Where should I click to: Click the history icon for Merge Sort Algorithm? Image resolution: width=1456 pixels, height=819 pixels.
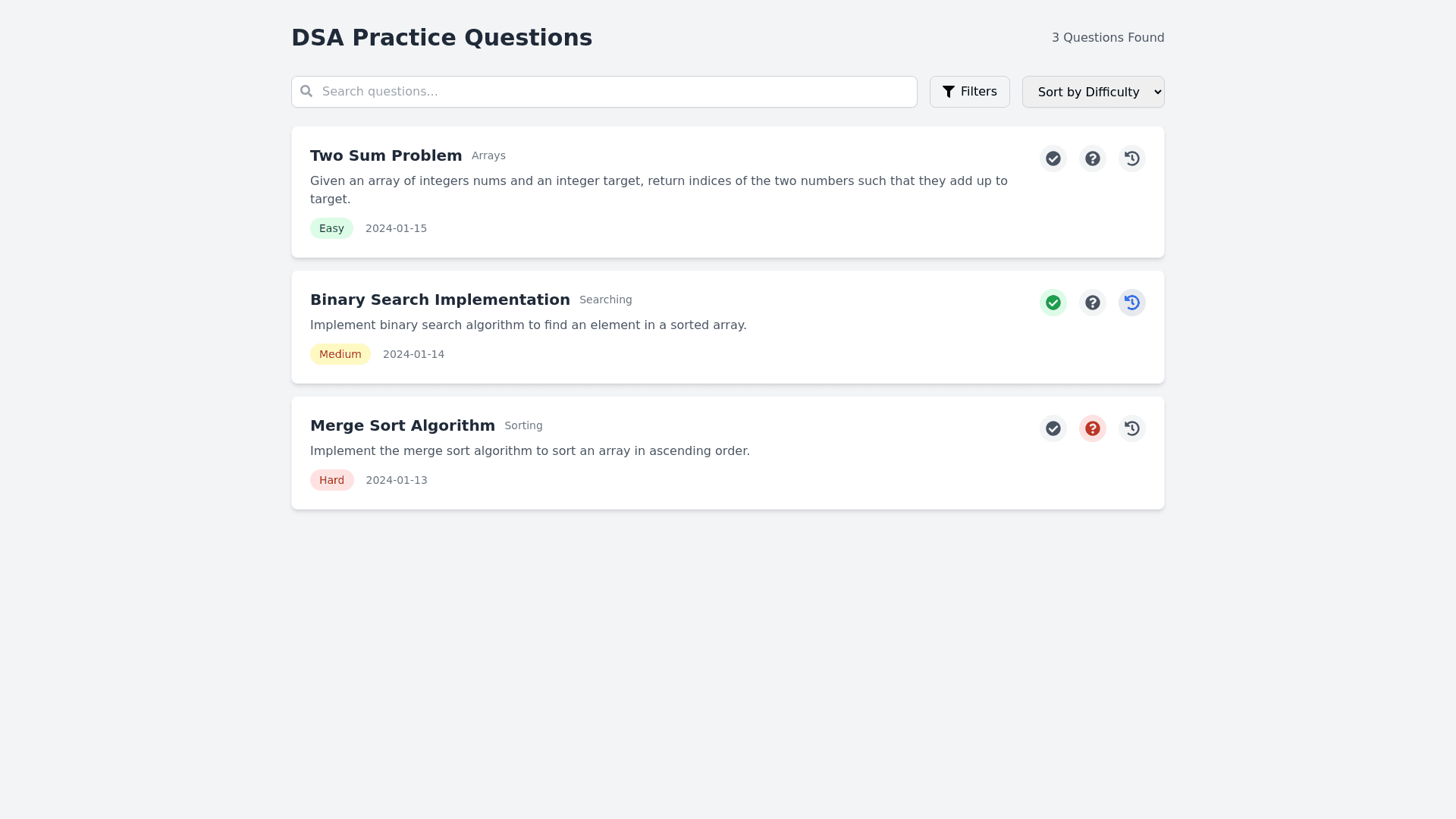tap(1131, 428)
